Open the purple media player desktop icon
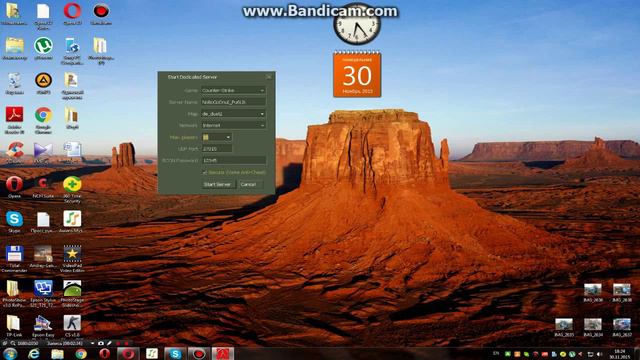This screenshot has height=360, width=640. click(43, 152)
